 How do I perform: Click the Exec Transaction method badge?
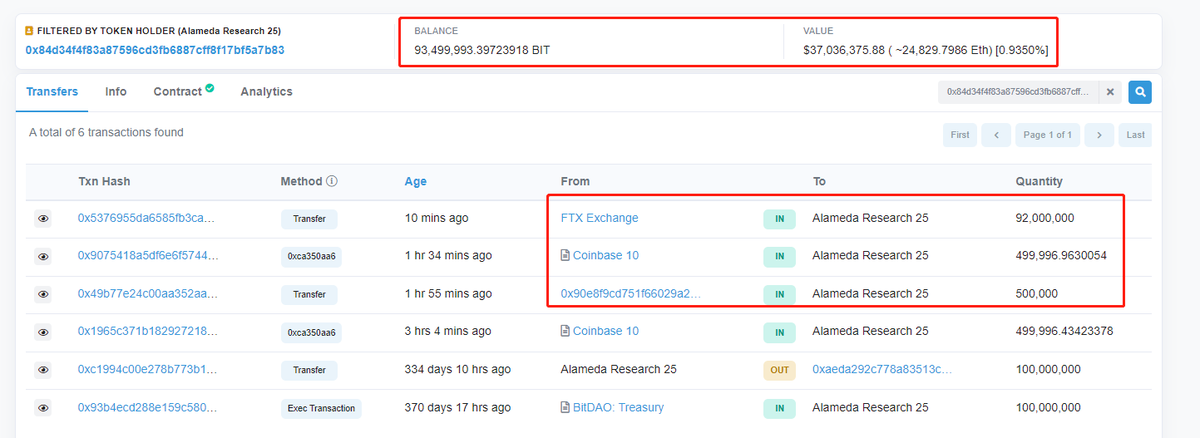[320, 408]
